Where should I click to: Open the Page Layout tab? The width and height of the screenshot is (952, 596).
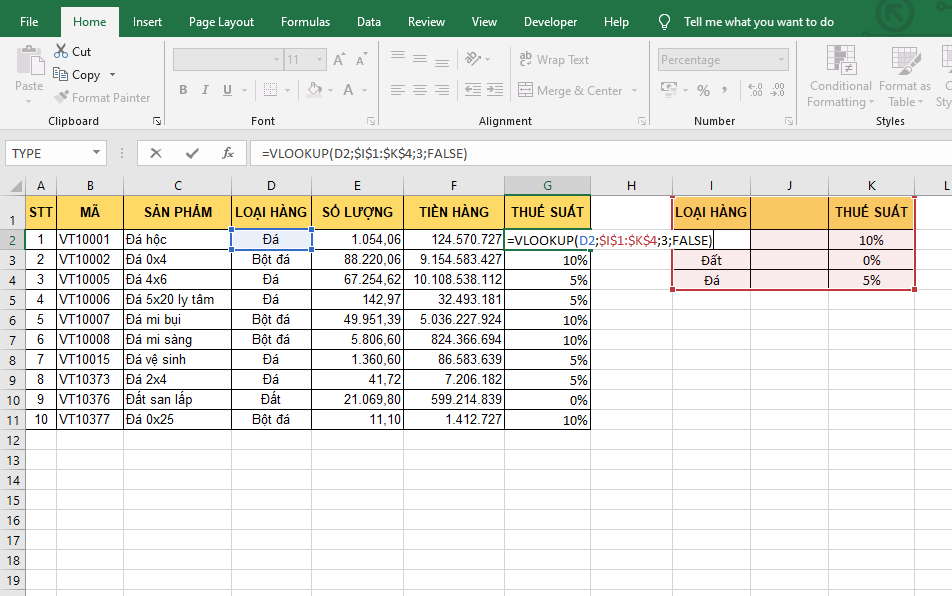point(221,22)
